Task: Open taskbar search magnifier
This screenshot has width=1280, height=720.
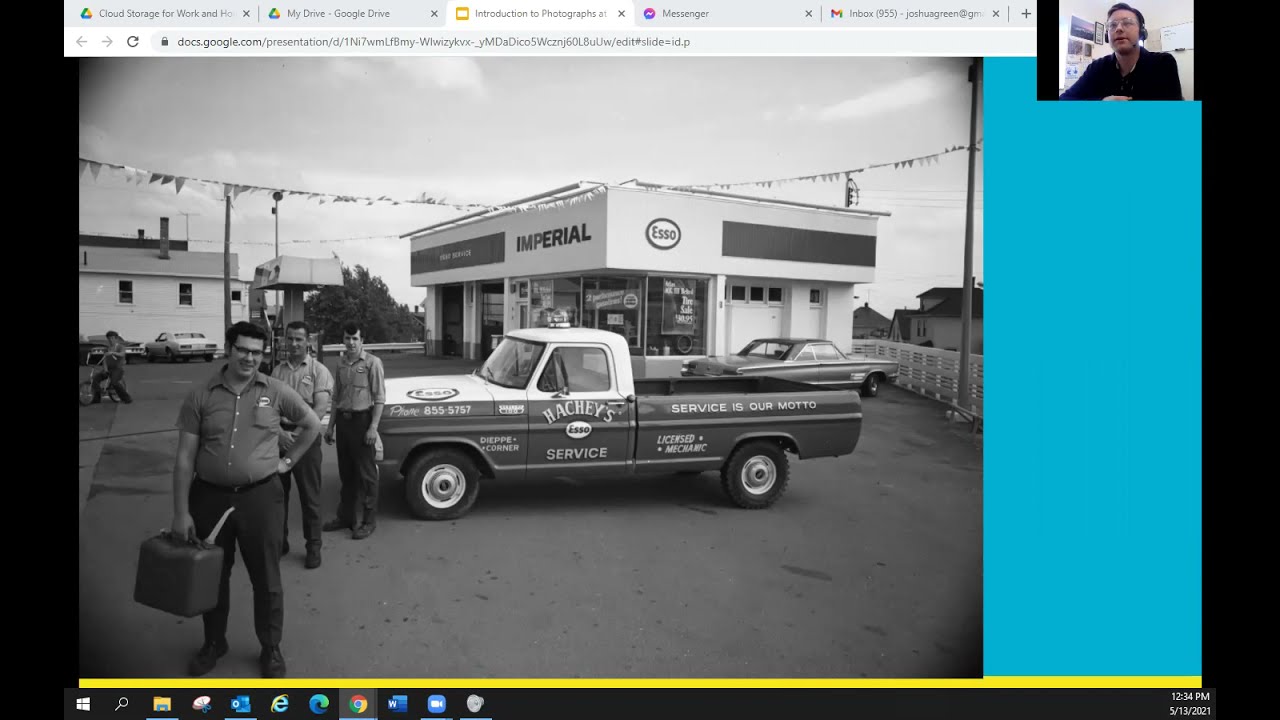Action: [x=122, y=704]
